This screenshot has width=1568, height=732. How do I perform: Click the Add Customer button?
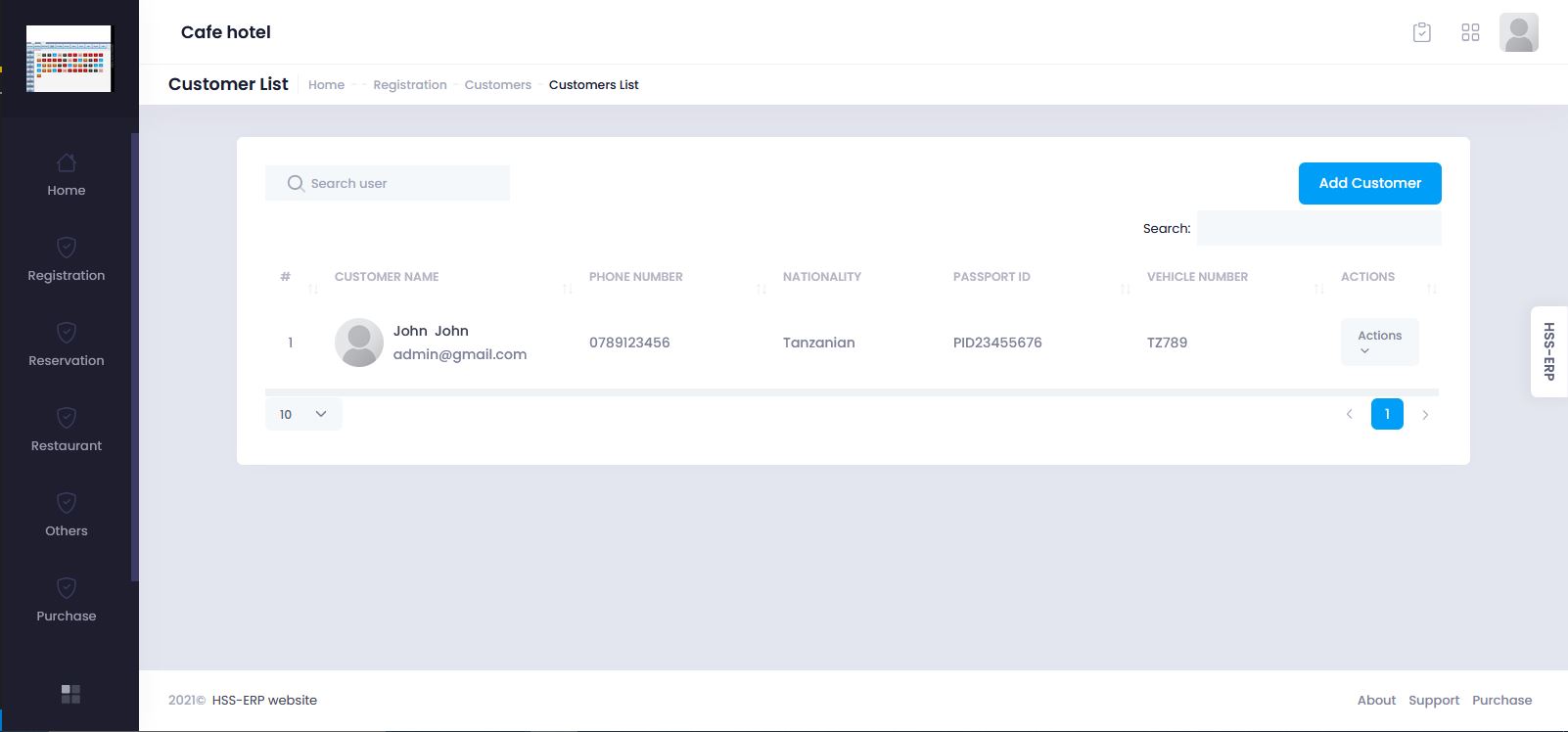1369,183
